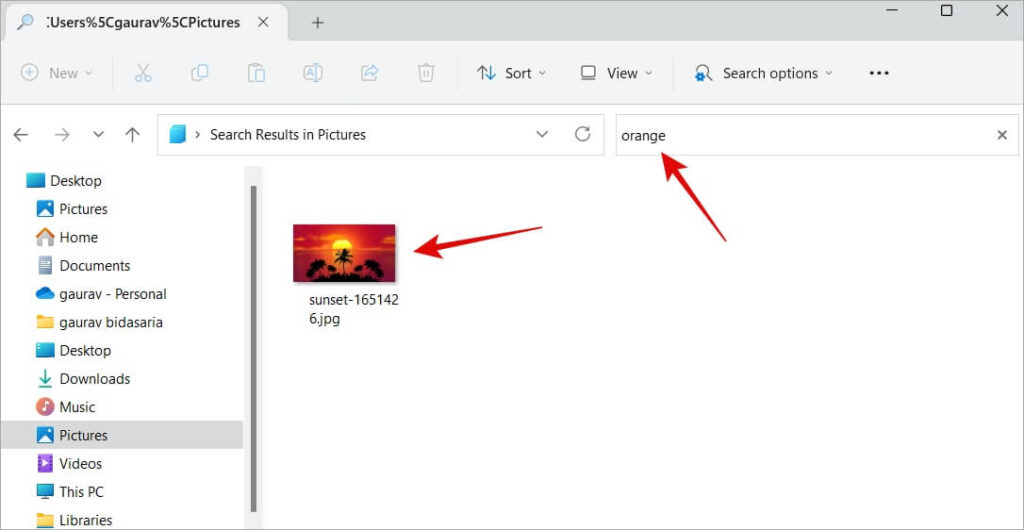Click the Copy icon in toolbar
Viewport: 1024px width, 530px height.
(199, 72)
